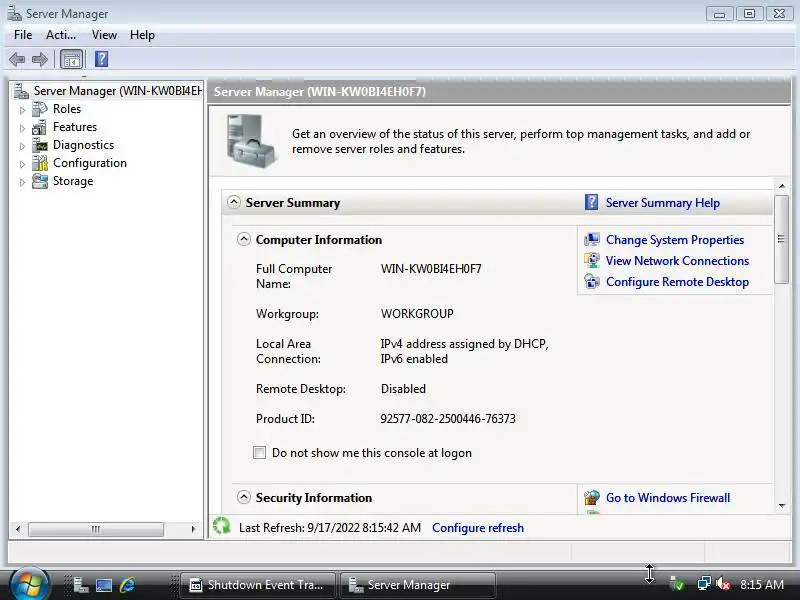
Task: Click the Server Manager root node icon
Action: tap(21, 91)
